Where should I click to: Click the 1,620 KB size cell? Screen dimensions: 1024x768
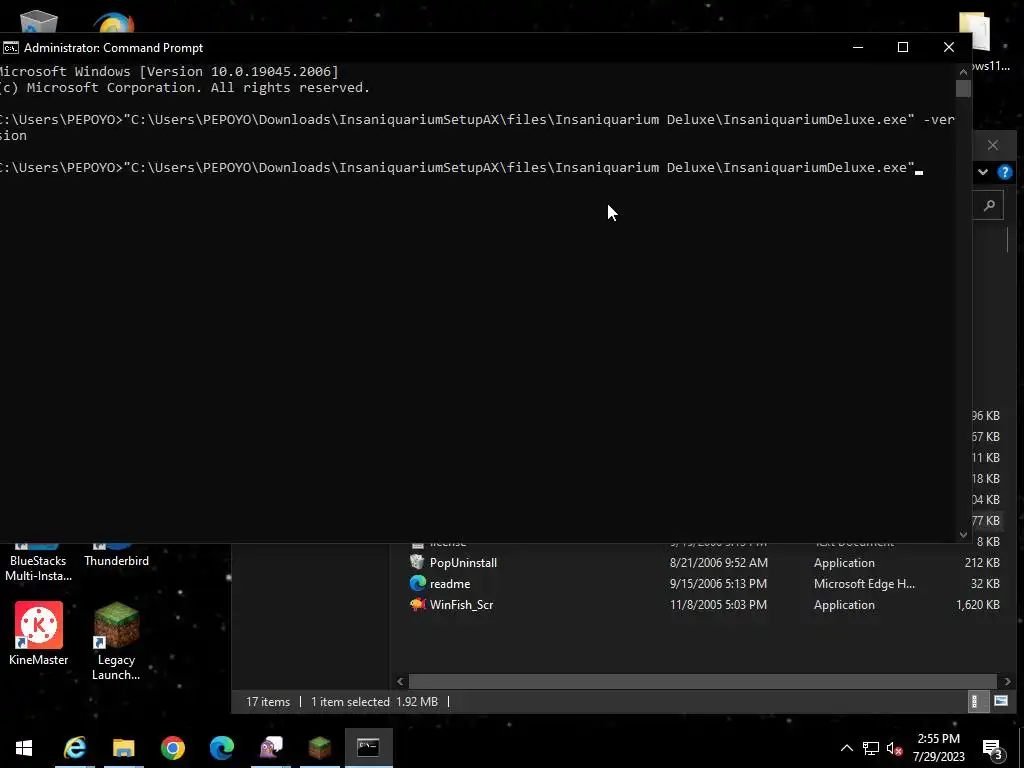[x=978, y=604]
